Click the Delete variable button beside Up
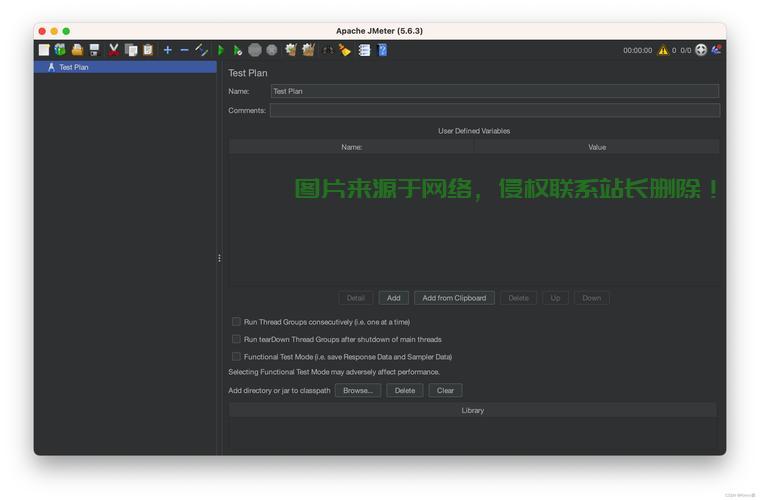The width and height of the screenshot is (760, 500). tap(519, 298)
